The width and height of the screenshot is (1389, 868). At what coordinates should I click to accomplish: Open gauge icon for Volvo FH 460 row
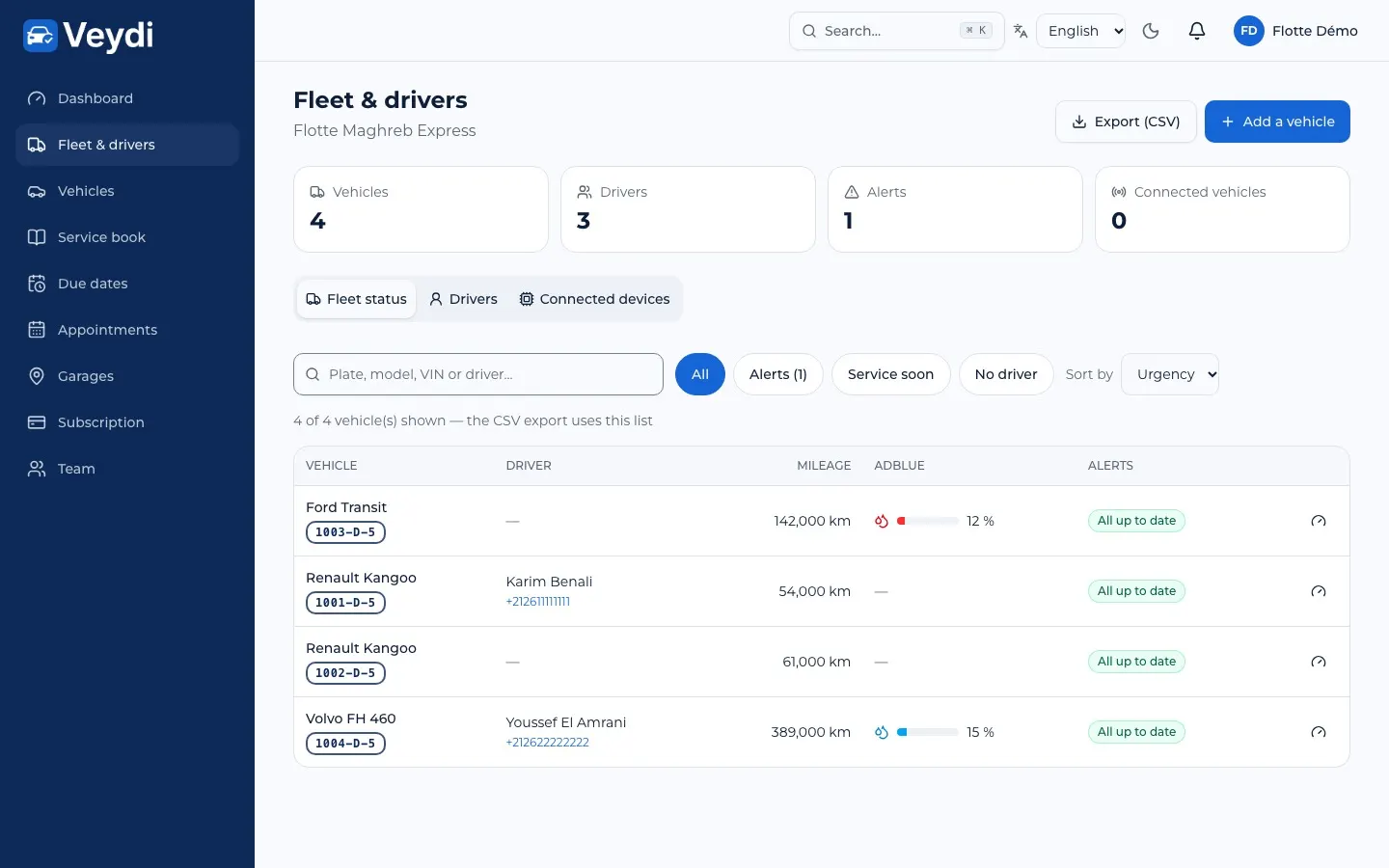click(1319, 732)
